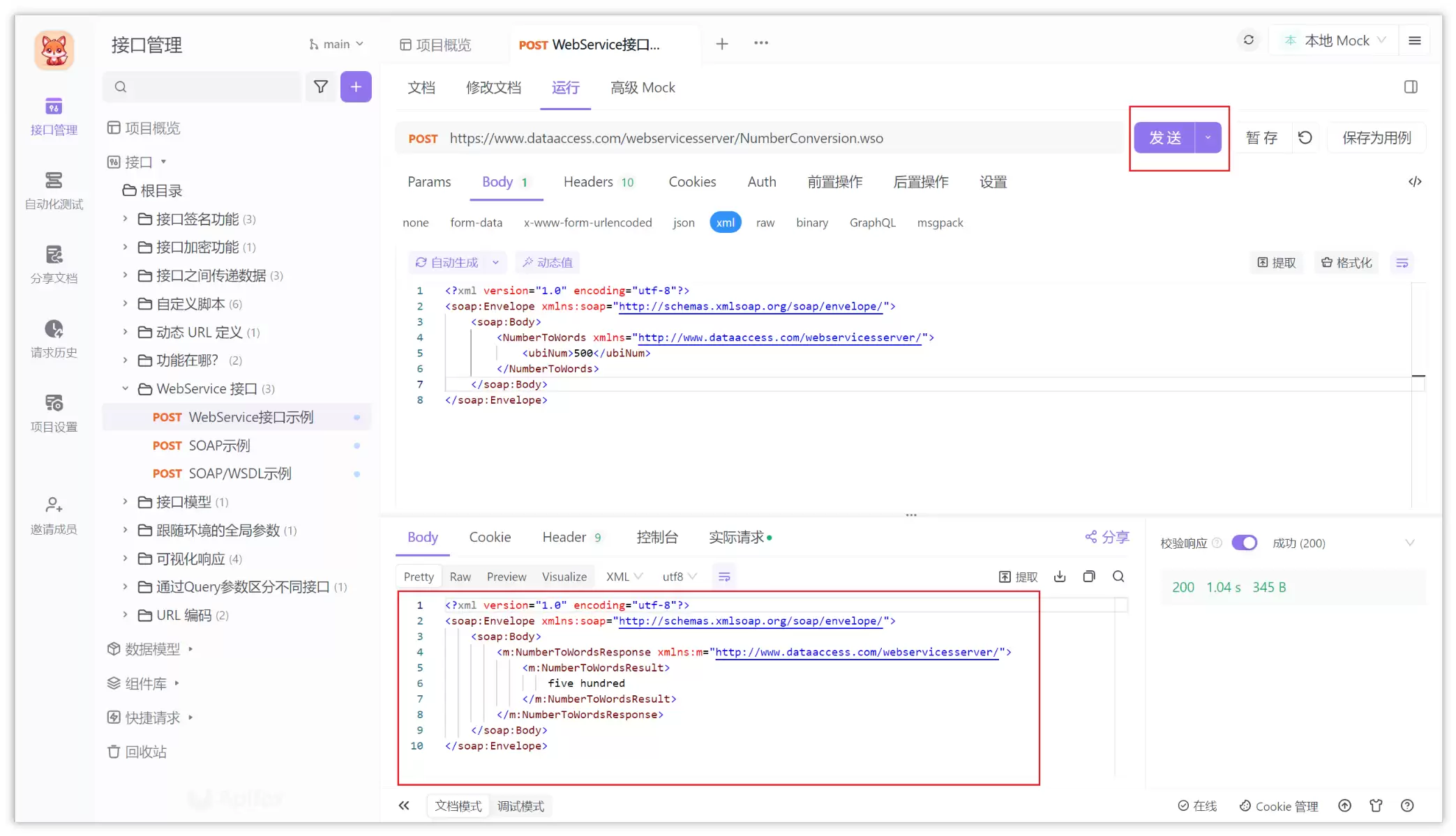Copy the response body
1456x836 pixels.
pyautogui.click(x=1089, y=576)
